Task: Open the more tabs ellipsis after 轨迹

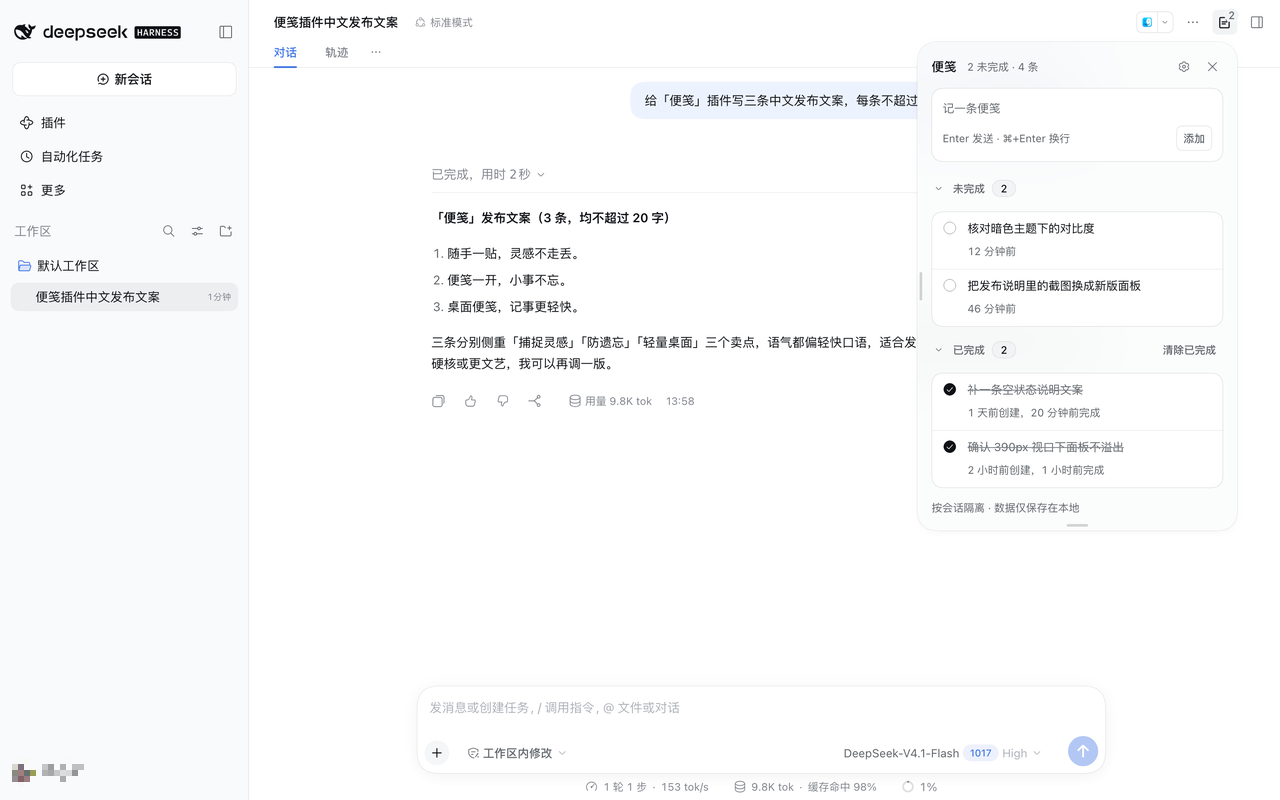Action: coord(376,52)
